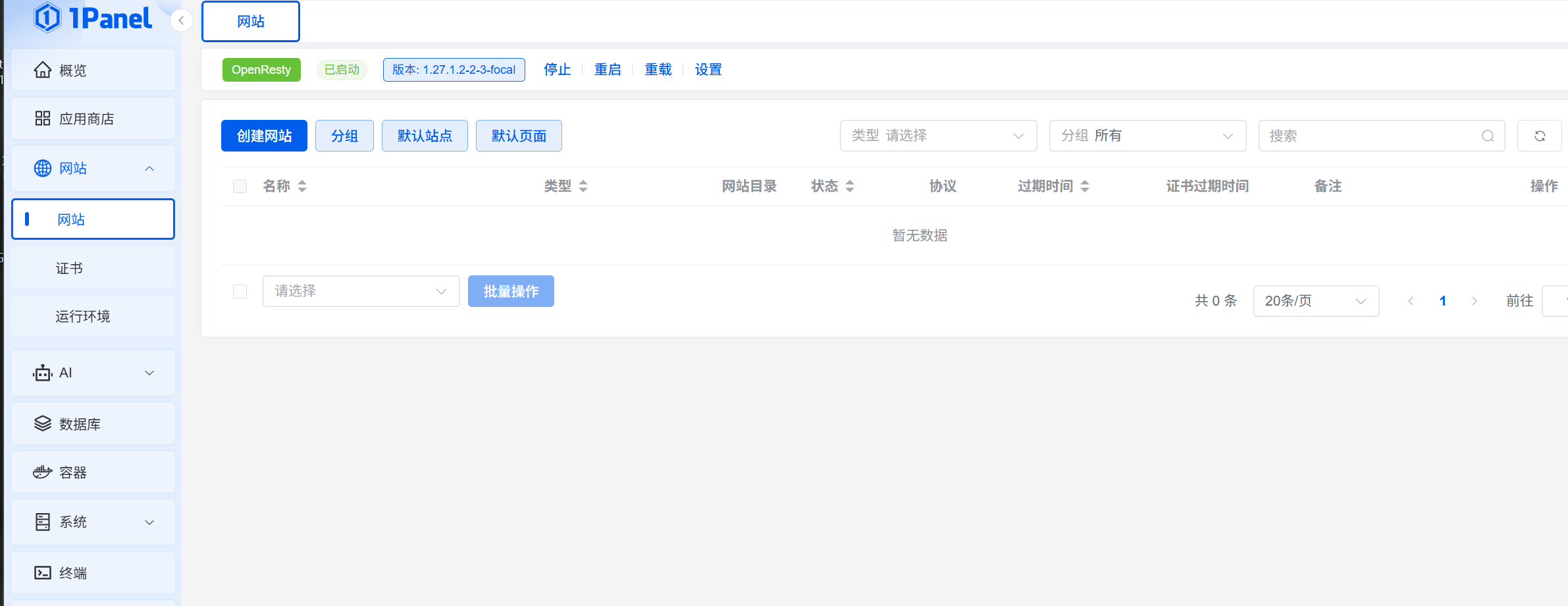Image resolution: width=1568 pixels, height=606 pixels.
Task: Open the Terminal icon in sidebar
Action: pyautogui.click(x=43, y=572)
